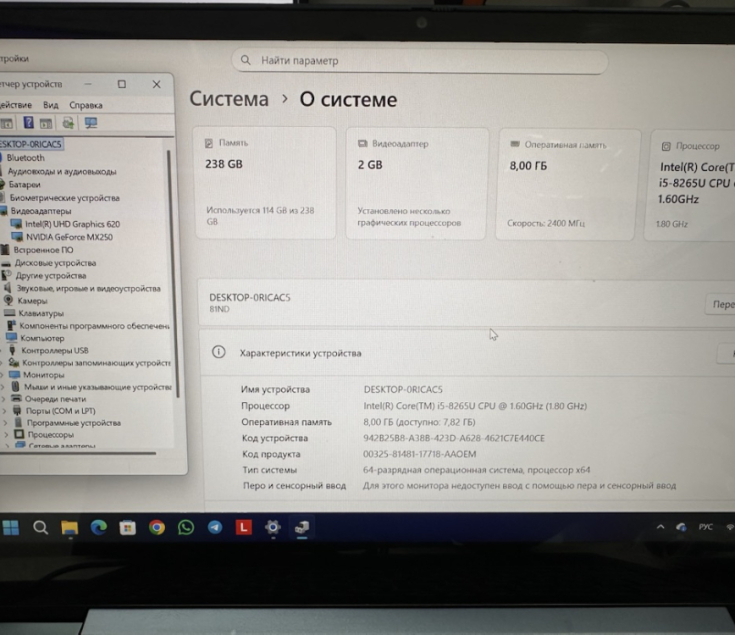This screenshot has height=635, width=735.
Task: Expand the Порты (COM и LPT) node
Action: tap(5, 411)
